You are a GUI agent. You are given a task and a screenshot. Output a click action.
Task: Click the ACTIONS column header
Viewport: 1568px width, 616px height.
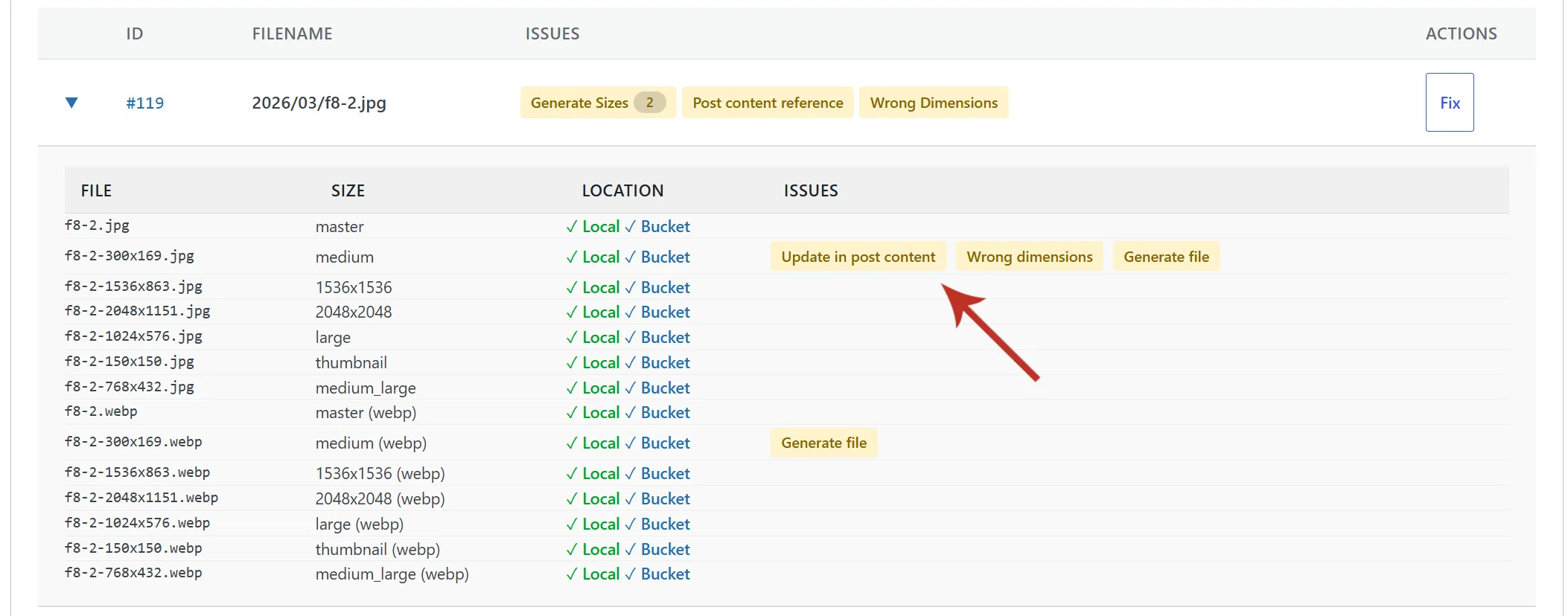(x=1461, y=33)
